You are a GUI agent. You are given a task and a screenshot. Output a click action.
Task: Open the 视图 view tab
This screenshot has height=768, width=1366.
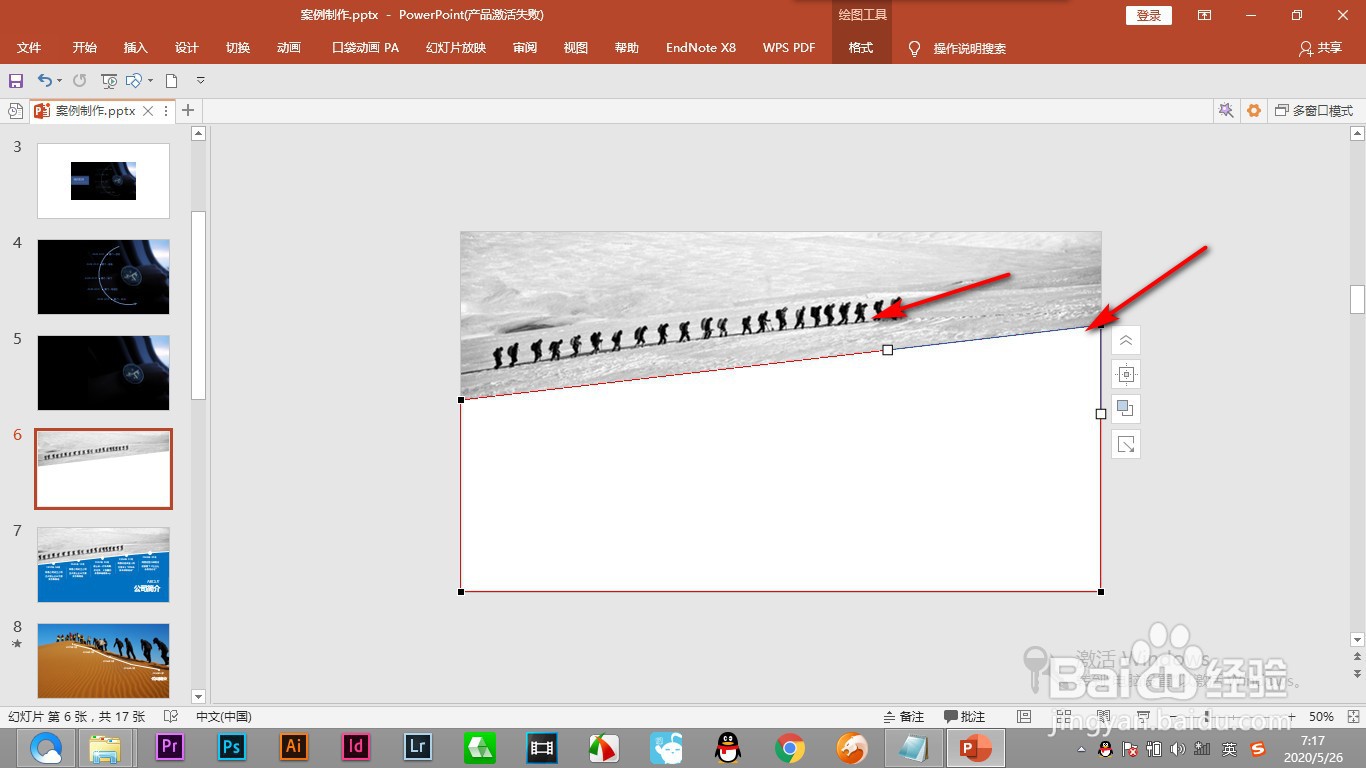pyautogui.click(x=576, y=48)
